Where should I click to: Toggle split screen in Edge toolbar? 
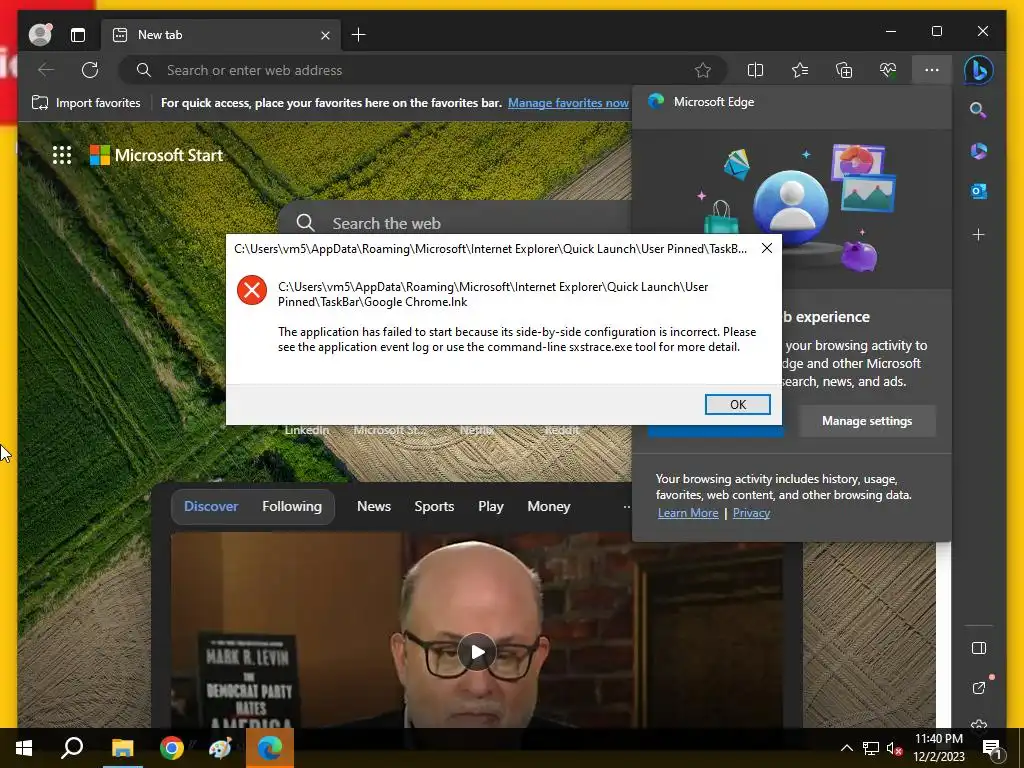(x=755, y=70)
